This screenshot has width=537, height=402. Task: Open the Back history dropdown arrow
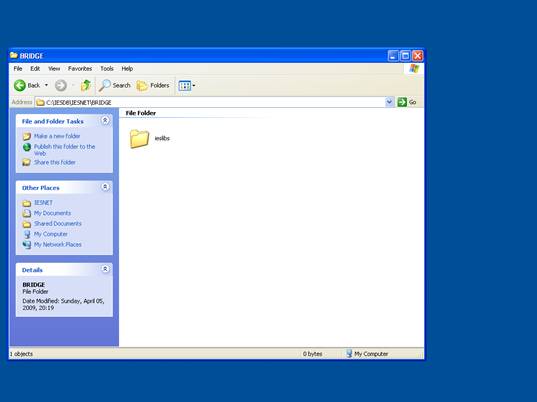[x=46, y=85]
